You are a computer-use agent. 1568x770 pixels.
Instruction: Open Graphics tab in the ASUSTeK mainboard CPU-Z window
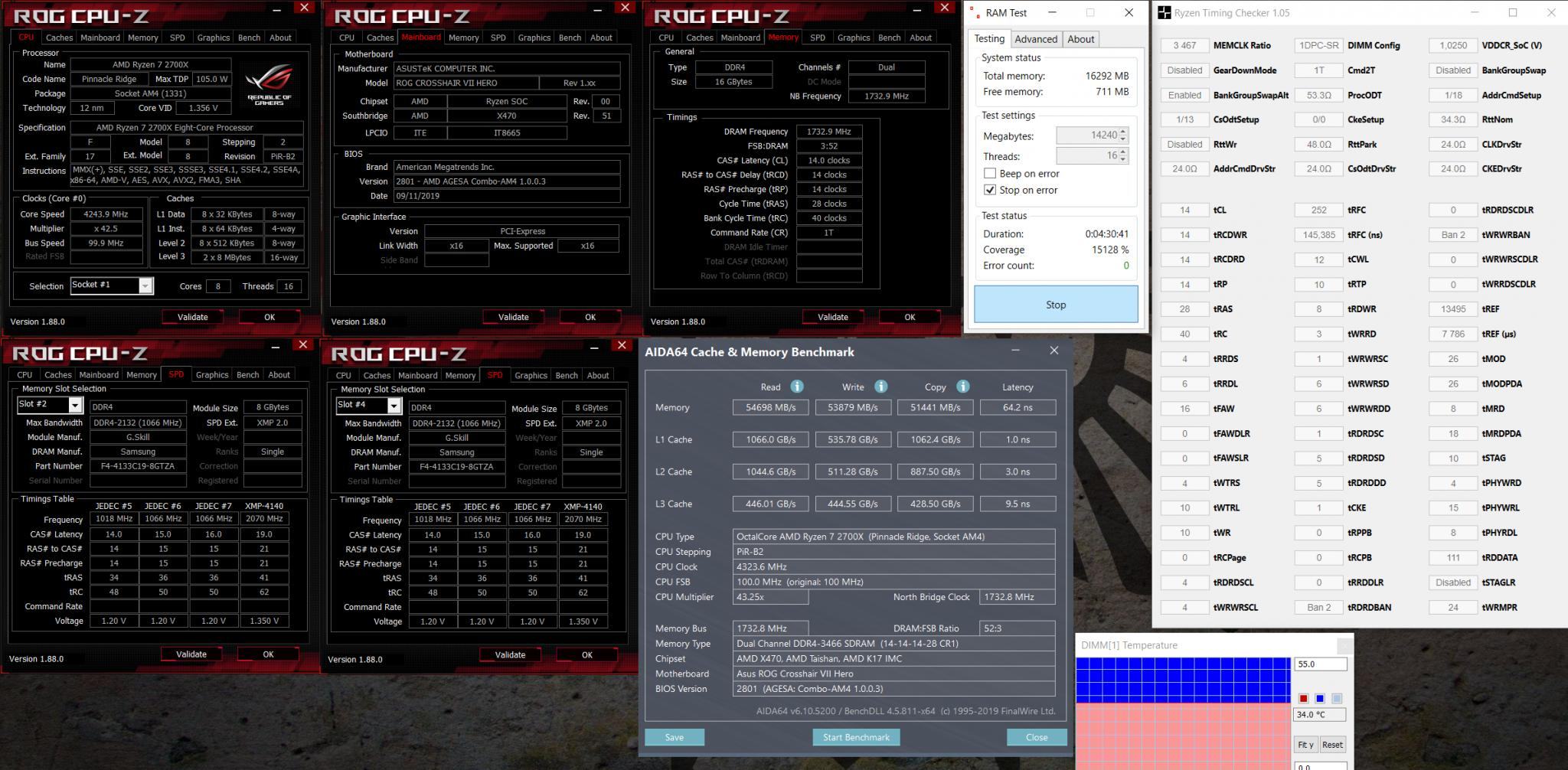(x=534, y=38)
